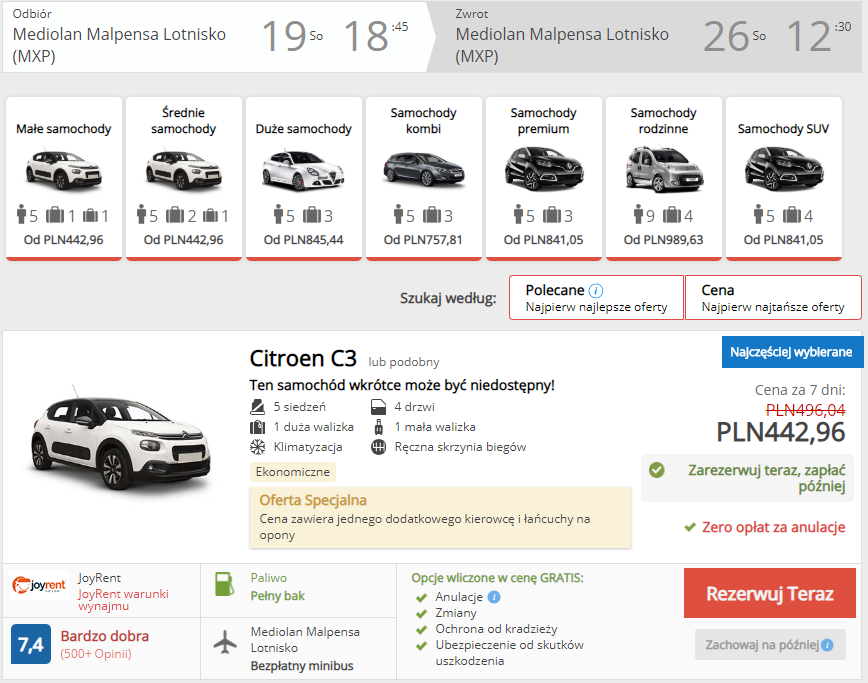Click info icon on Zachowaj na później
Image resolution: width=868 pixels, height=683 pixels.
[827, 645]
